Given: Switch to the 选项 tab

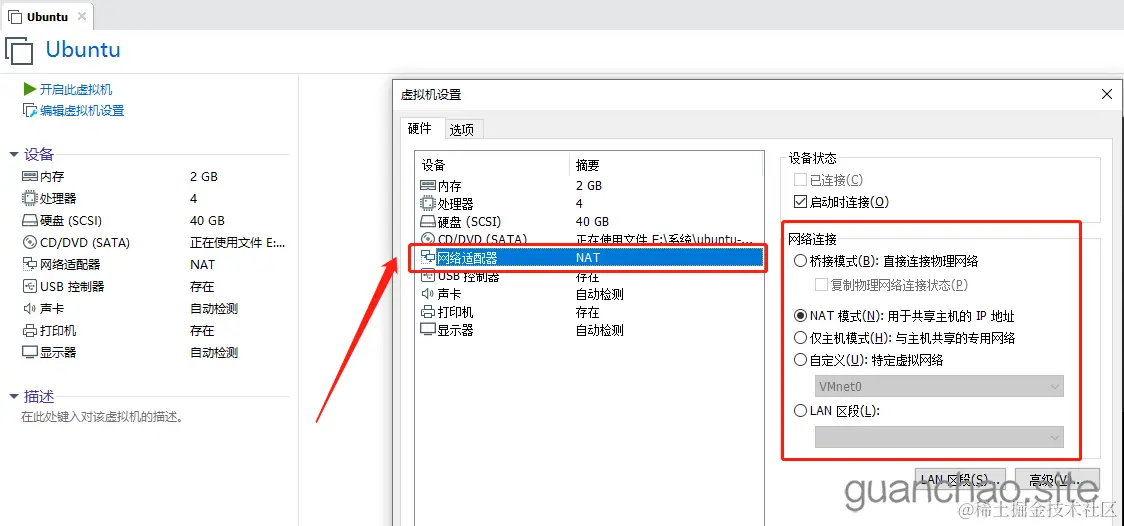Looking at the screenshot, I should (462, 130).
